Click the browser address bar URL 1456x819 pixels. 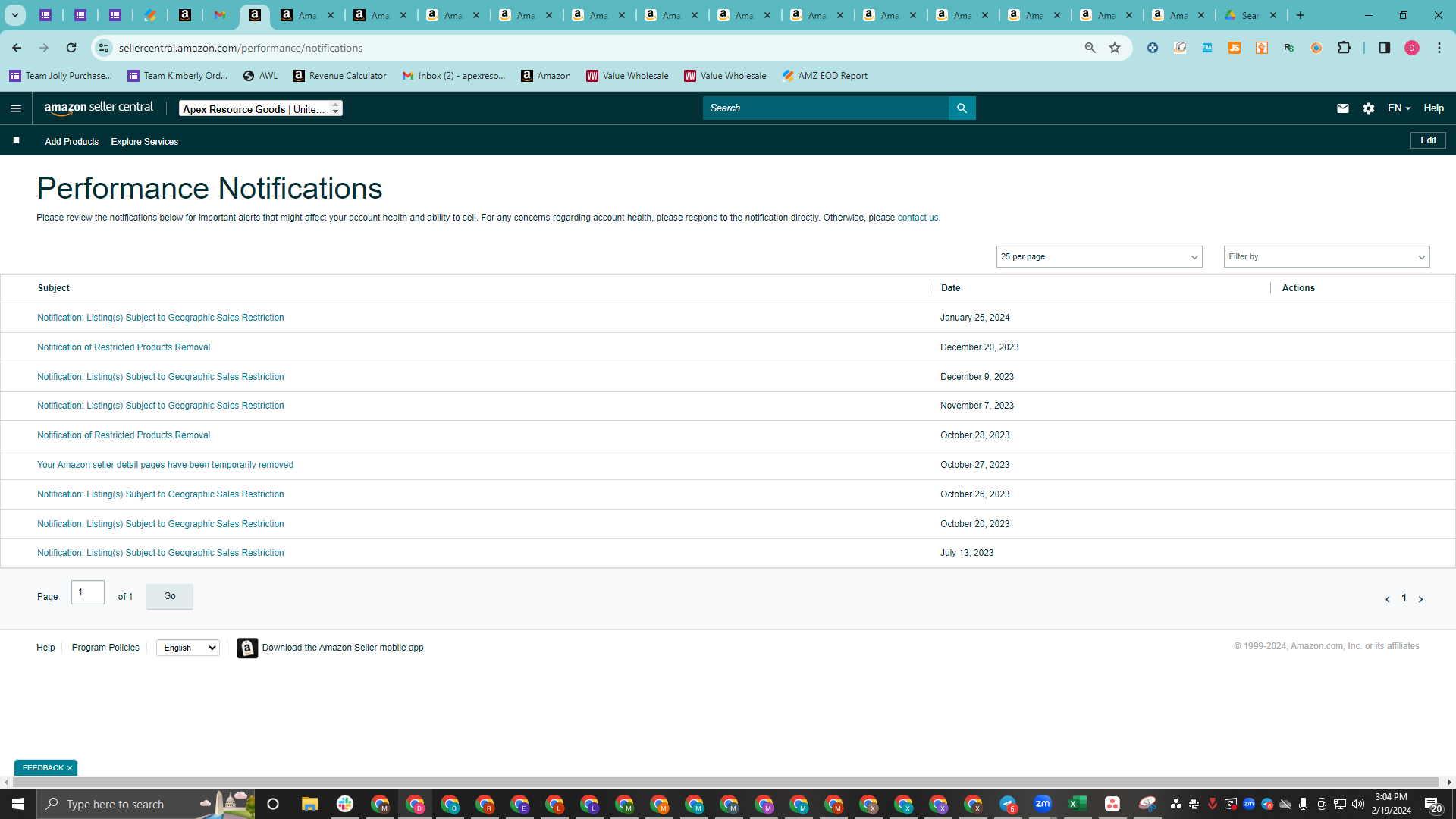241,48
